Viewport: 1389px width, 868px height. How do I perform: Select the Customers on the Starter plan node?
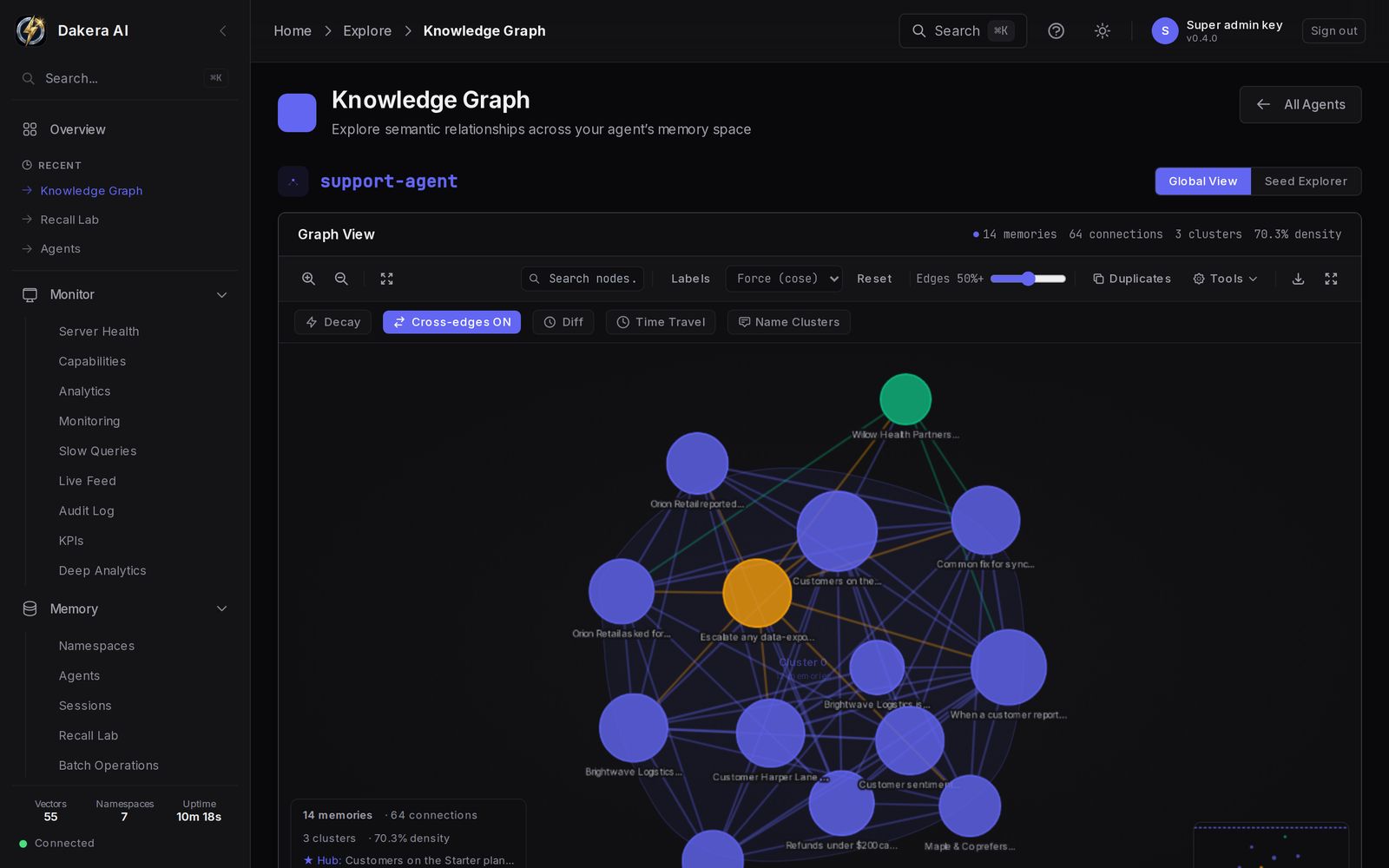click(837, 531)
